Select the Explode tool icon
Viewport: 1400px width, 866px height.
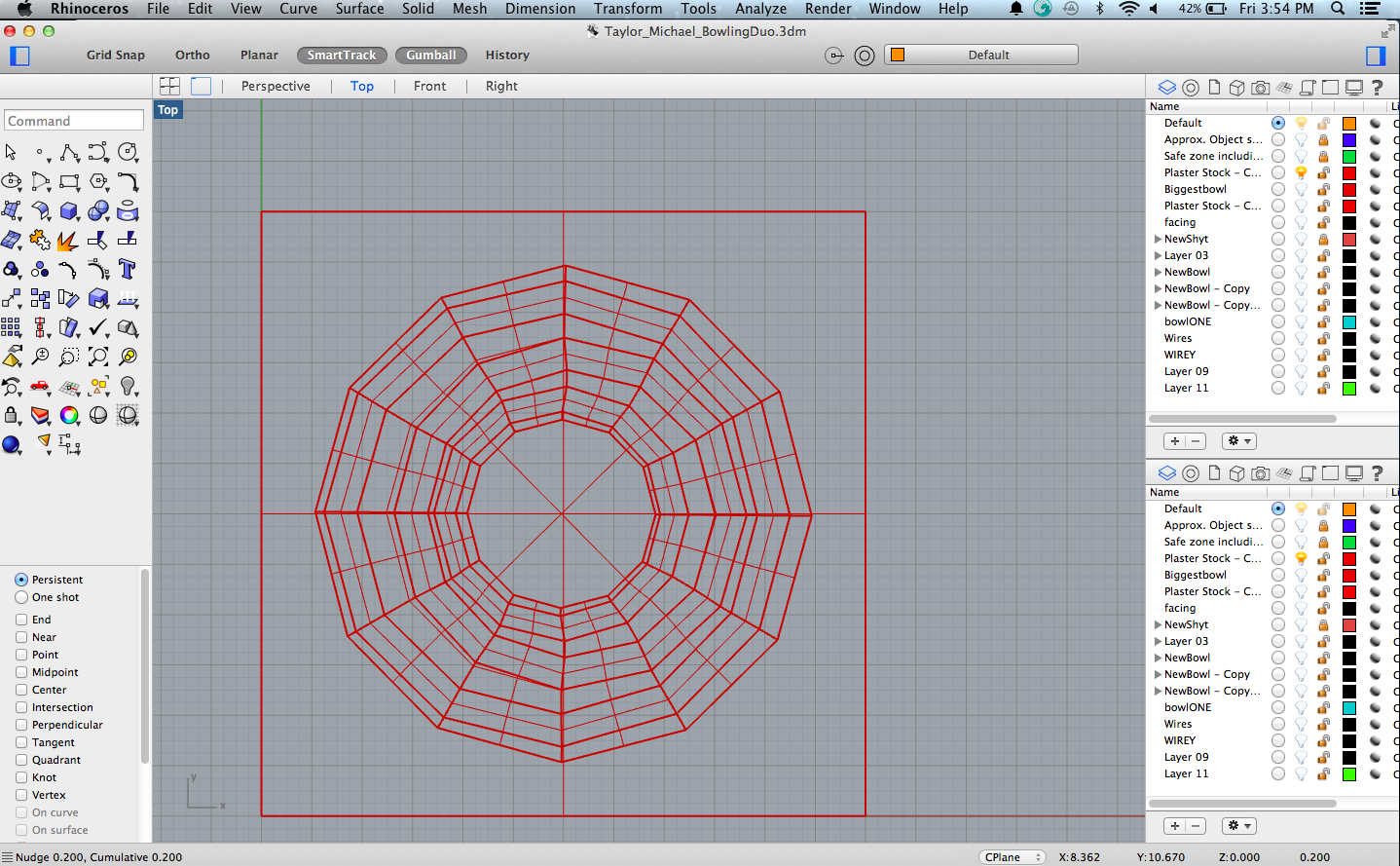click(67, 240)
